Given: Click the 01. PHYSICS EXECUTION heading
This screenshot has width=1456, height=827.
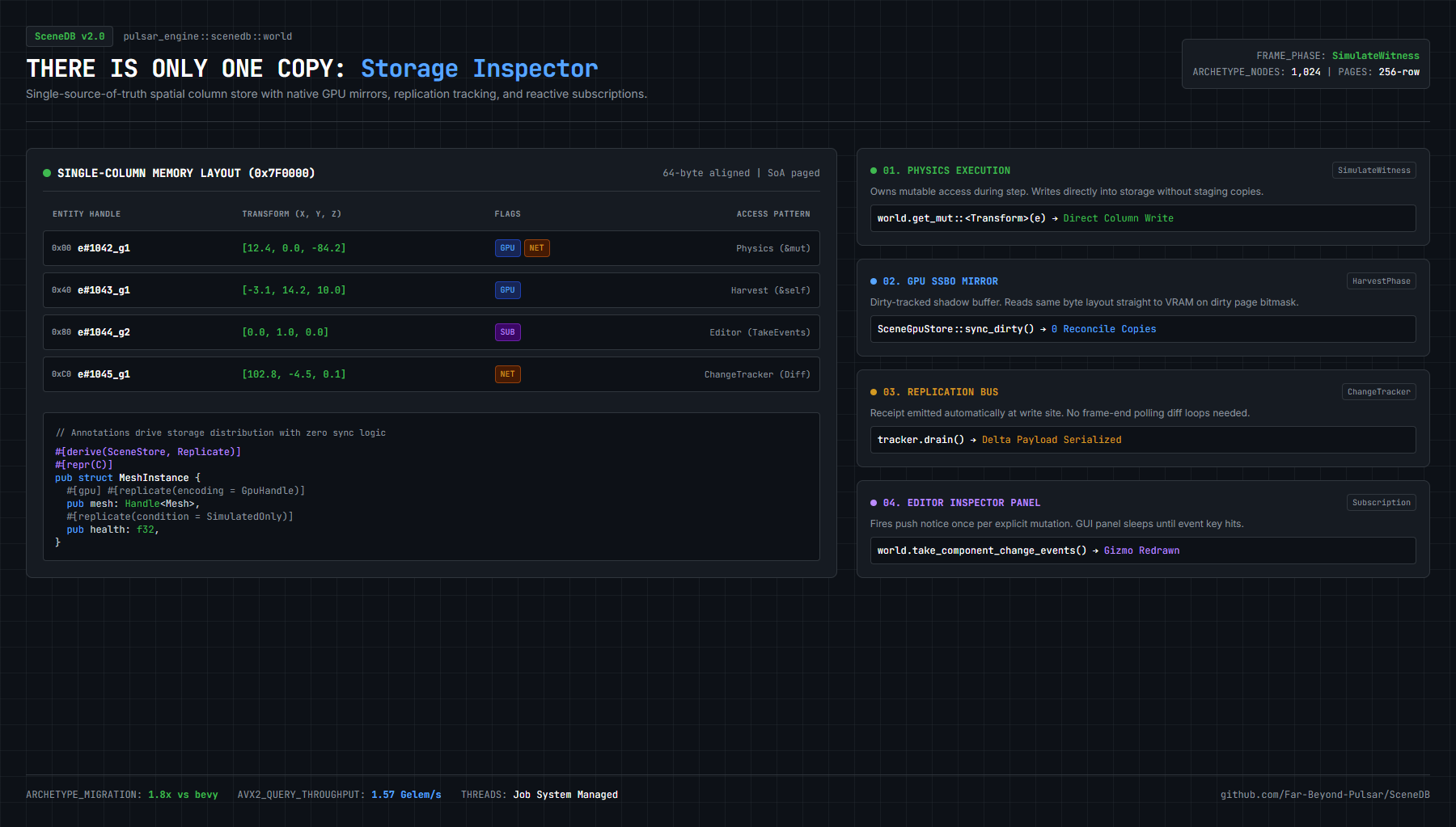Looking at the screenshot, I should pyautogui.click(x=946, y=171).
